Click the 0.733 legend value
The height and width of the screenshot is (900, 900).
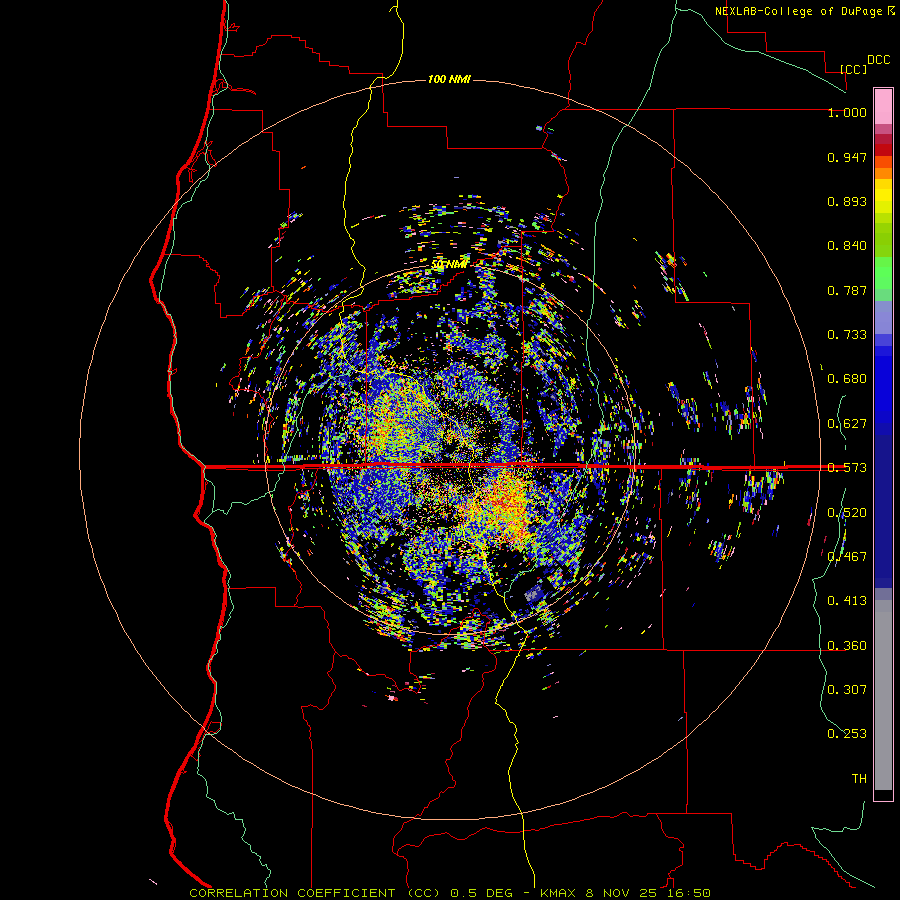pos(847,335)
